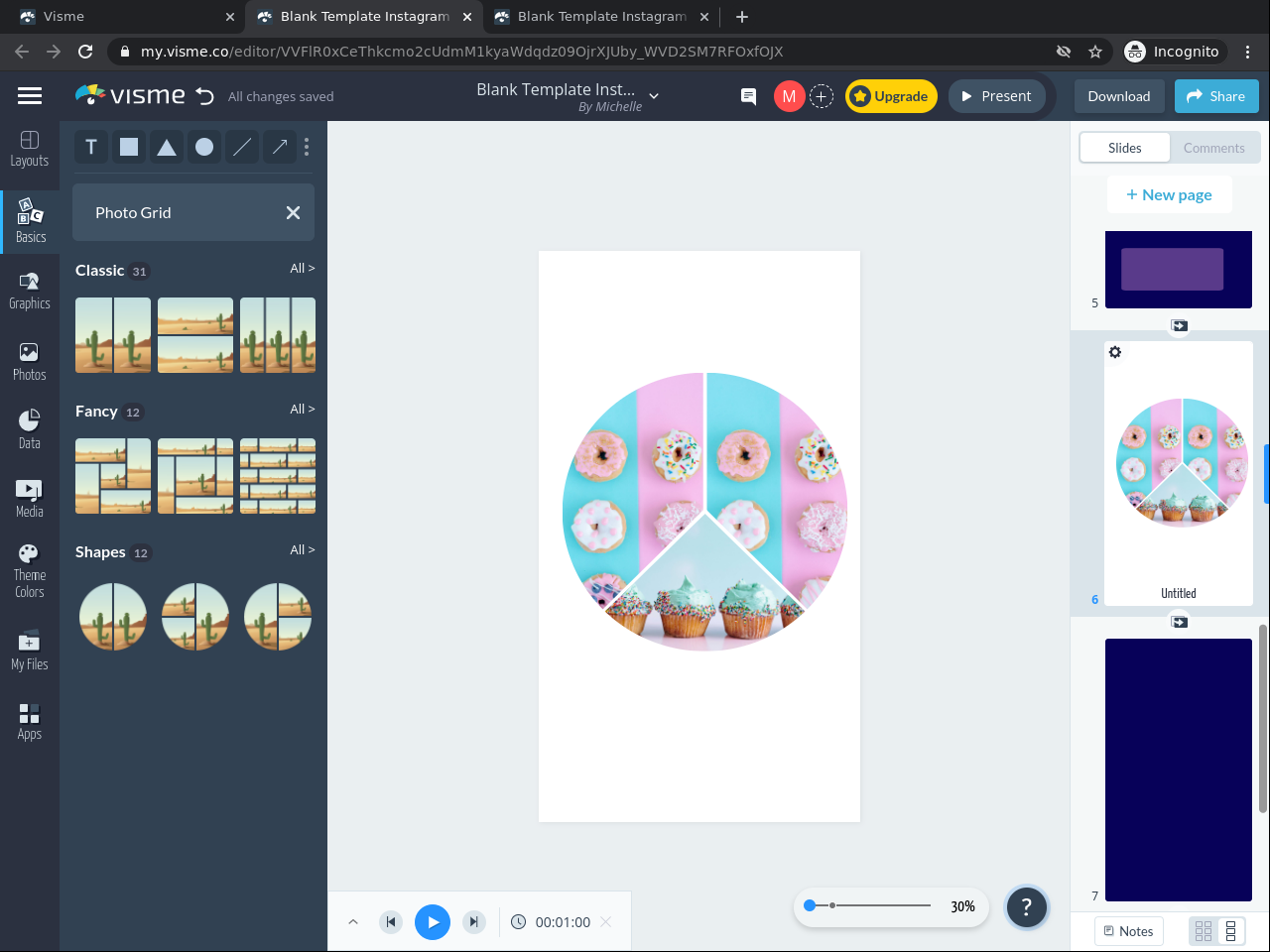Open the Data panel
This screenshot has width=1270, height=952.
pyautogui.click(x=30, y=429)
